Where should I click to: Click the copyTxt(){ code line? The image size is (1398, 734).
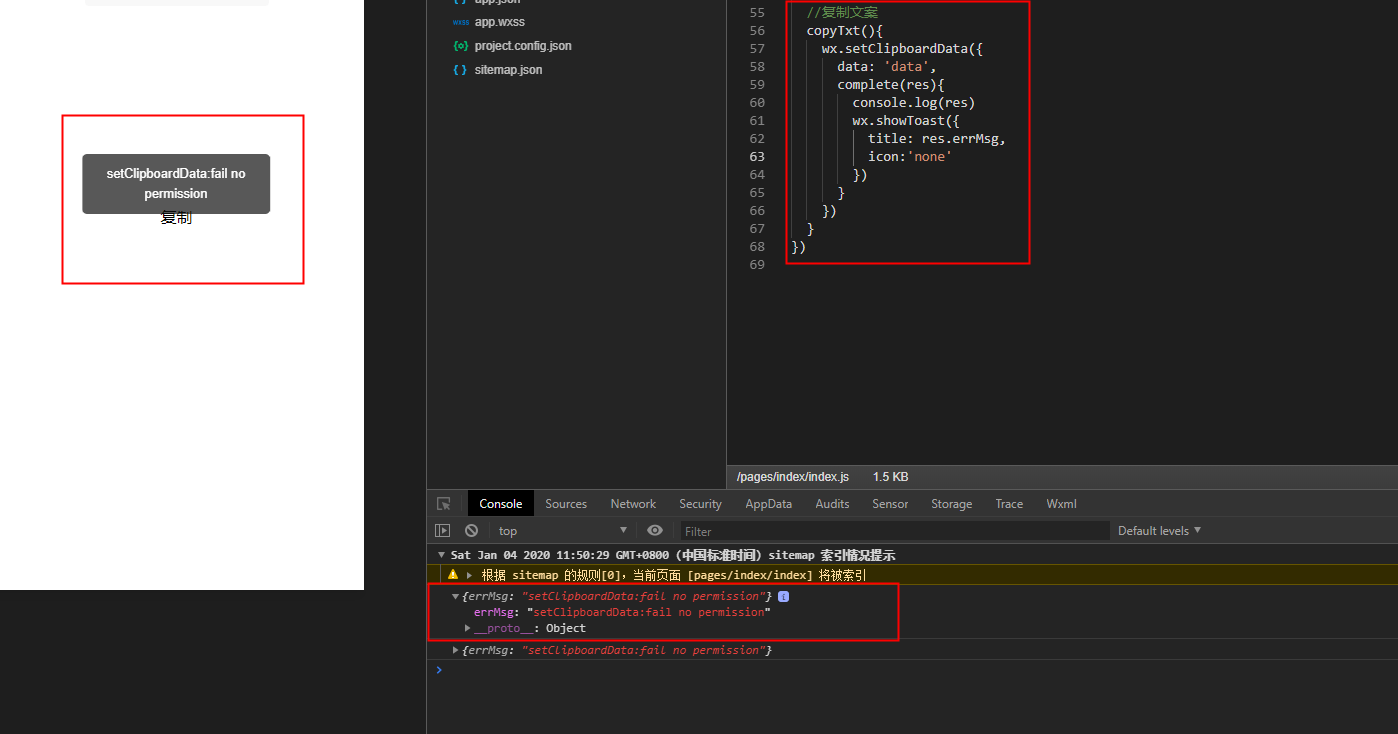click(x=845, y=31)
